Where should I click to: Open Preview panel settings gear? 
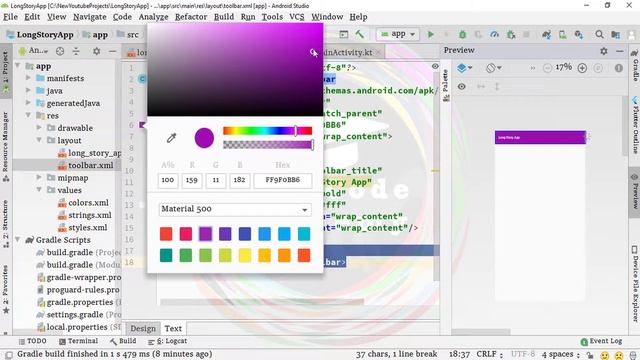point(604,51)
